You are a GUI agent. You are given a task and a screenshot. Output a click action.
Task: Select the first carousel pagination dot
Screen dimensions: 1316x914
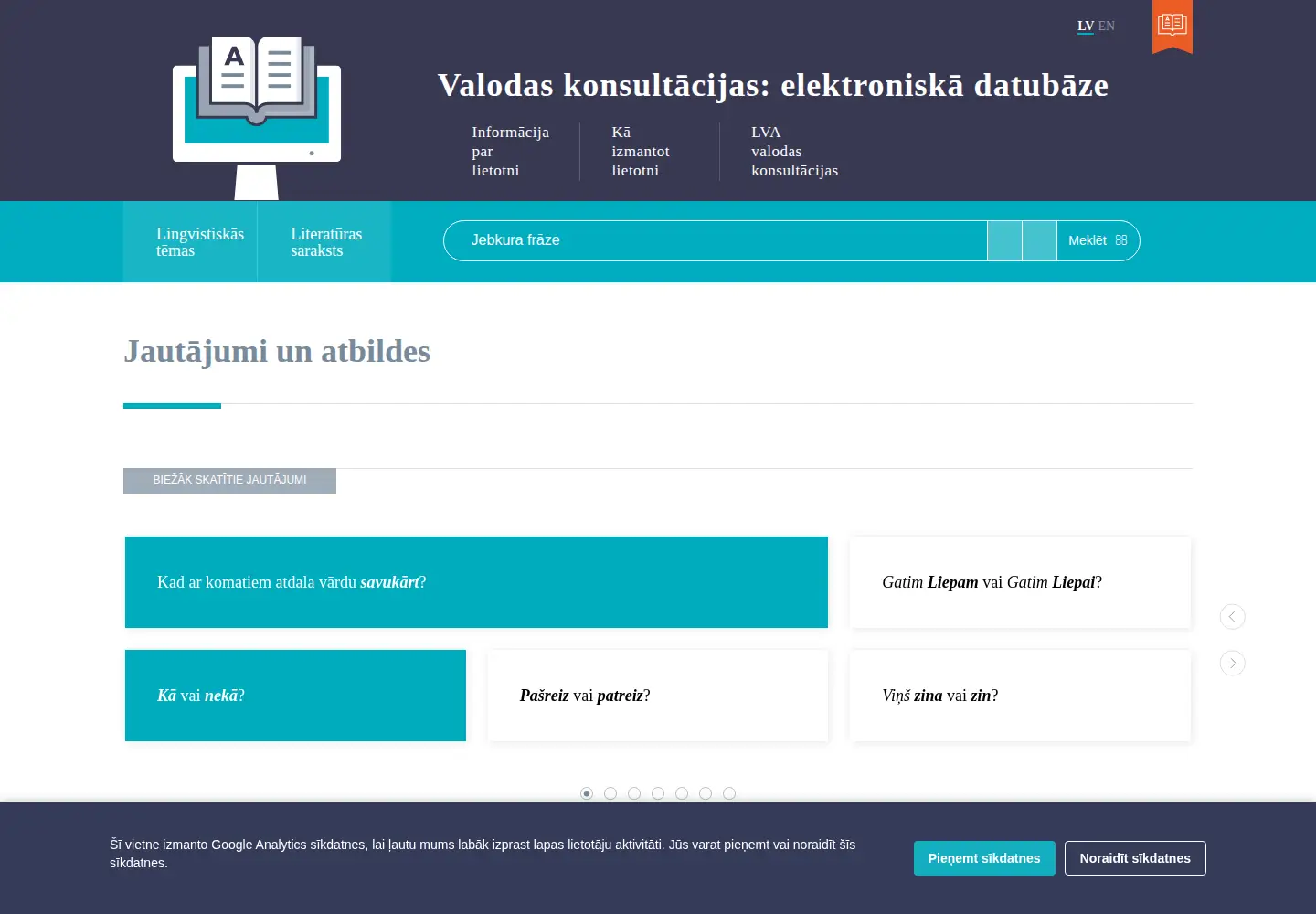pos(587,793)
